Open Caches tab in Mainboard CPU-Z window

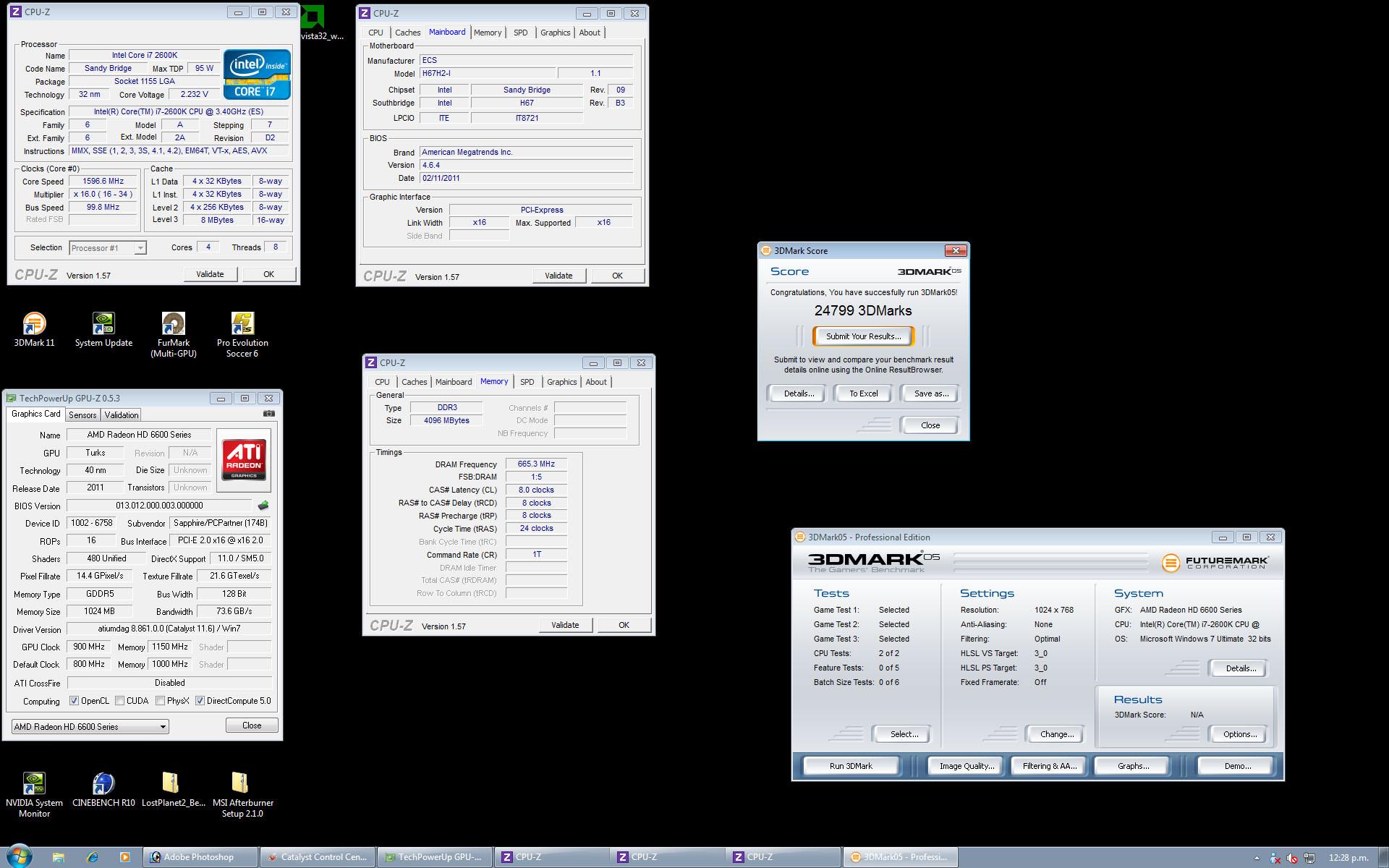tap(407, 33)
